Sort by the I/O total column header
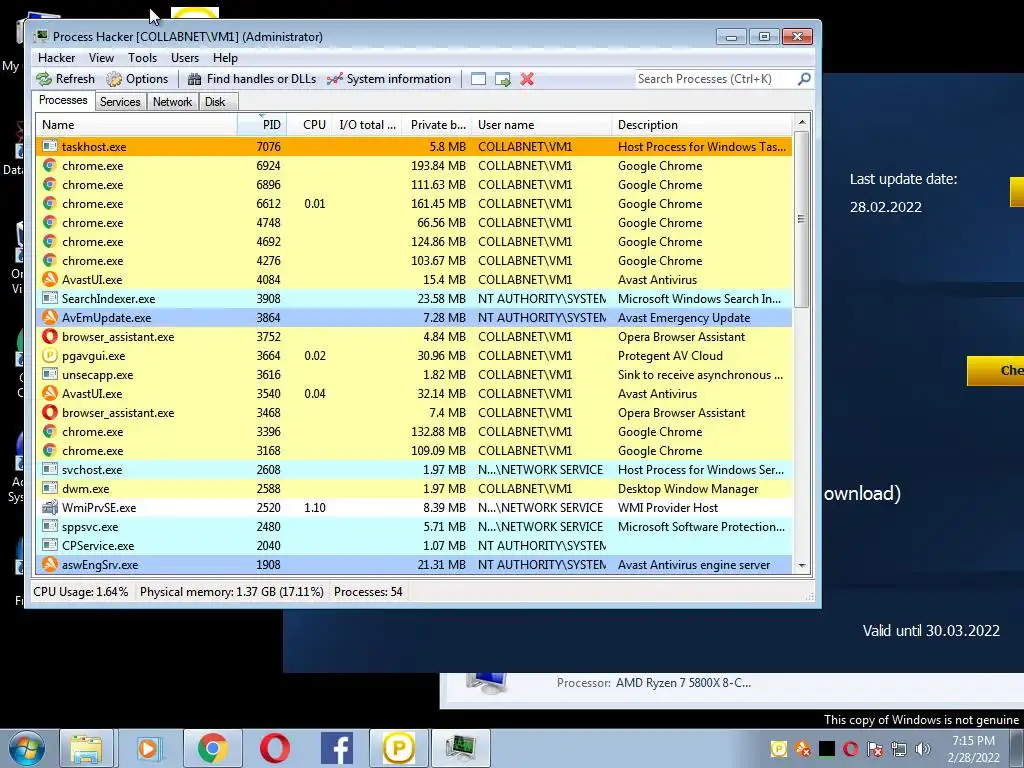 pyautogui.click(x=367, y=125)
